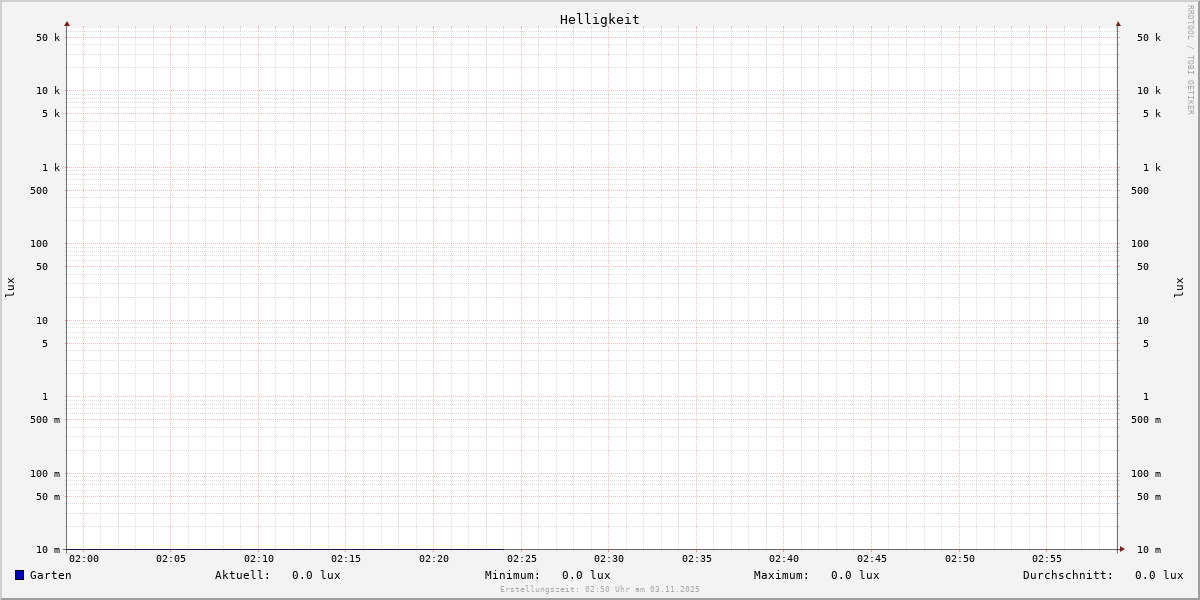Viewport: 1200px width, 600px height.
Task: Click the arrow atop the left y-axis
Action: tap(67, 23)
